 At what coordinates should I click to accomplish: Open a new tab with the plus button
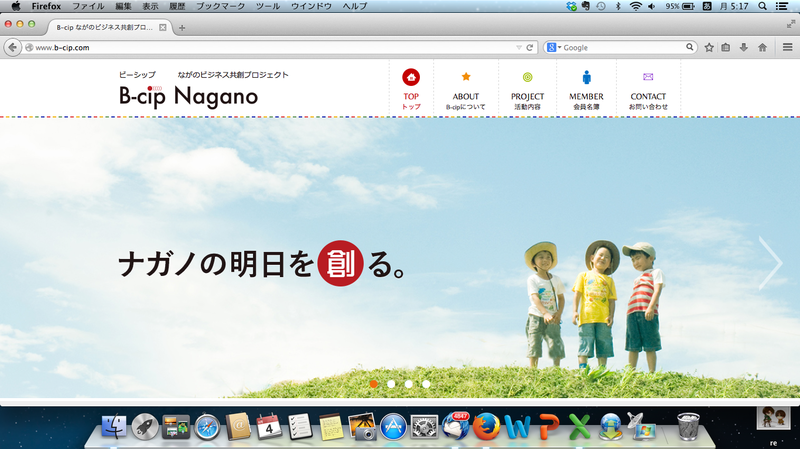(182, 28)
